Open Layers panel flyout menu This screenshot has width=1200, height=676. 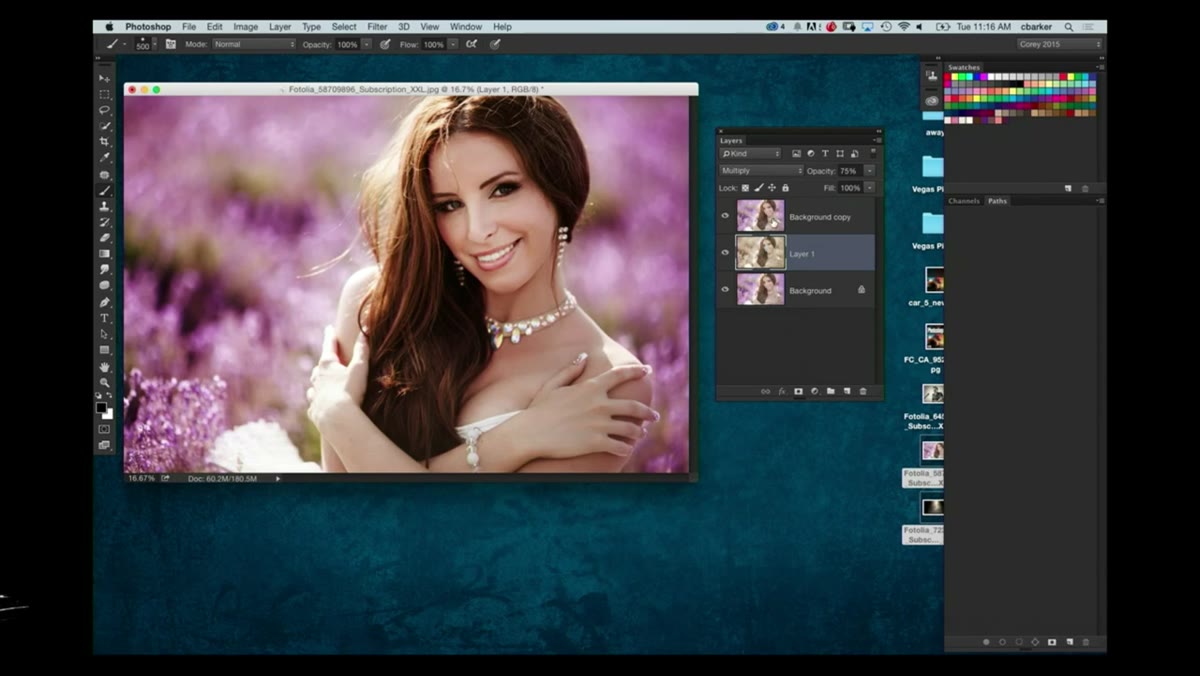(877, 141)
